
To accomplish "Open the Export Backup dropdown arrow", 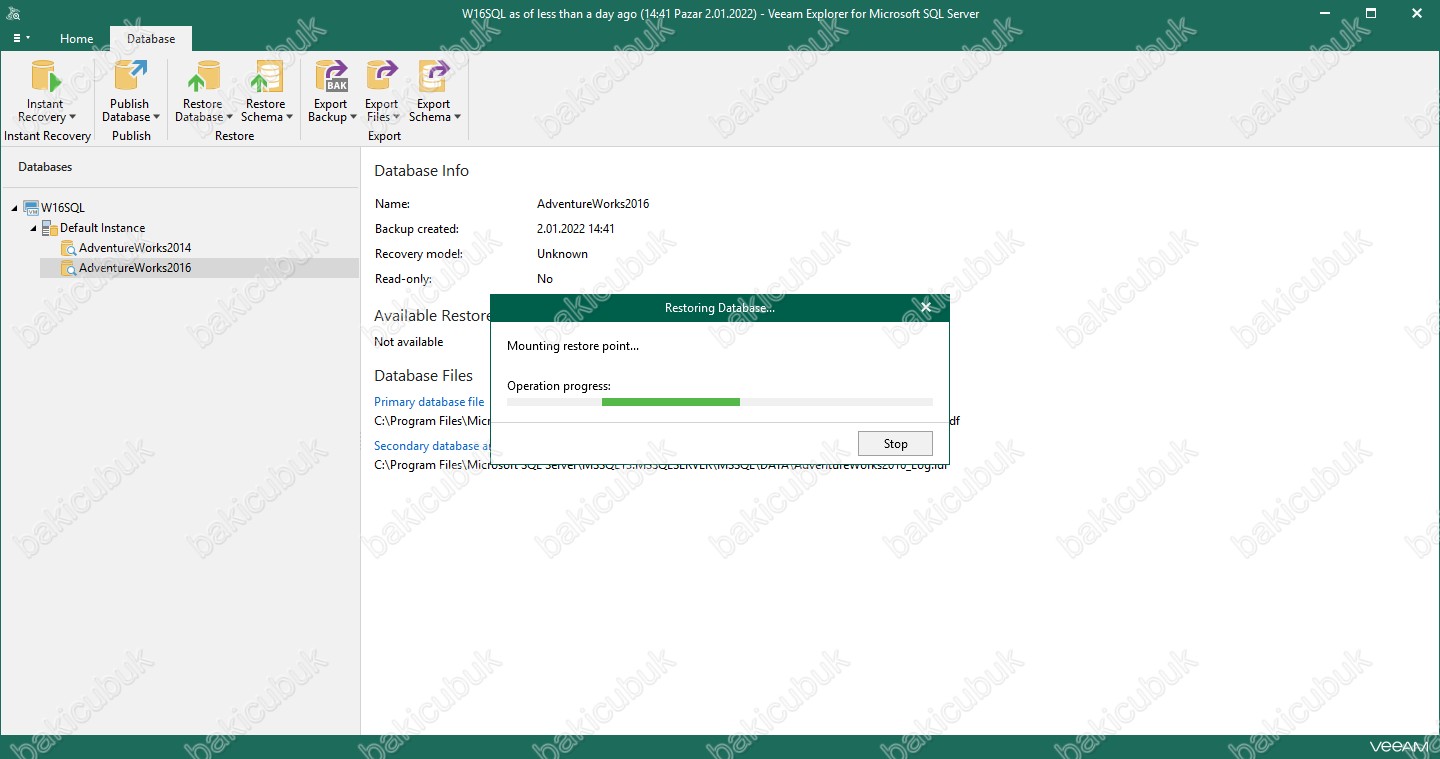I will [x=353, y=118].
